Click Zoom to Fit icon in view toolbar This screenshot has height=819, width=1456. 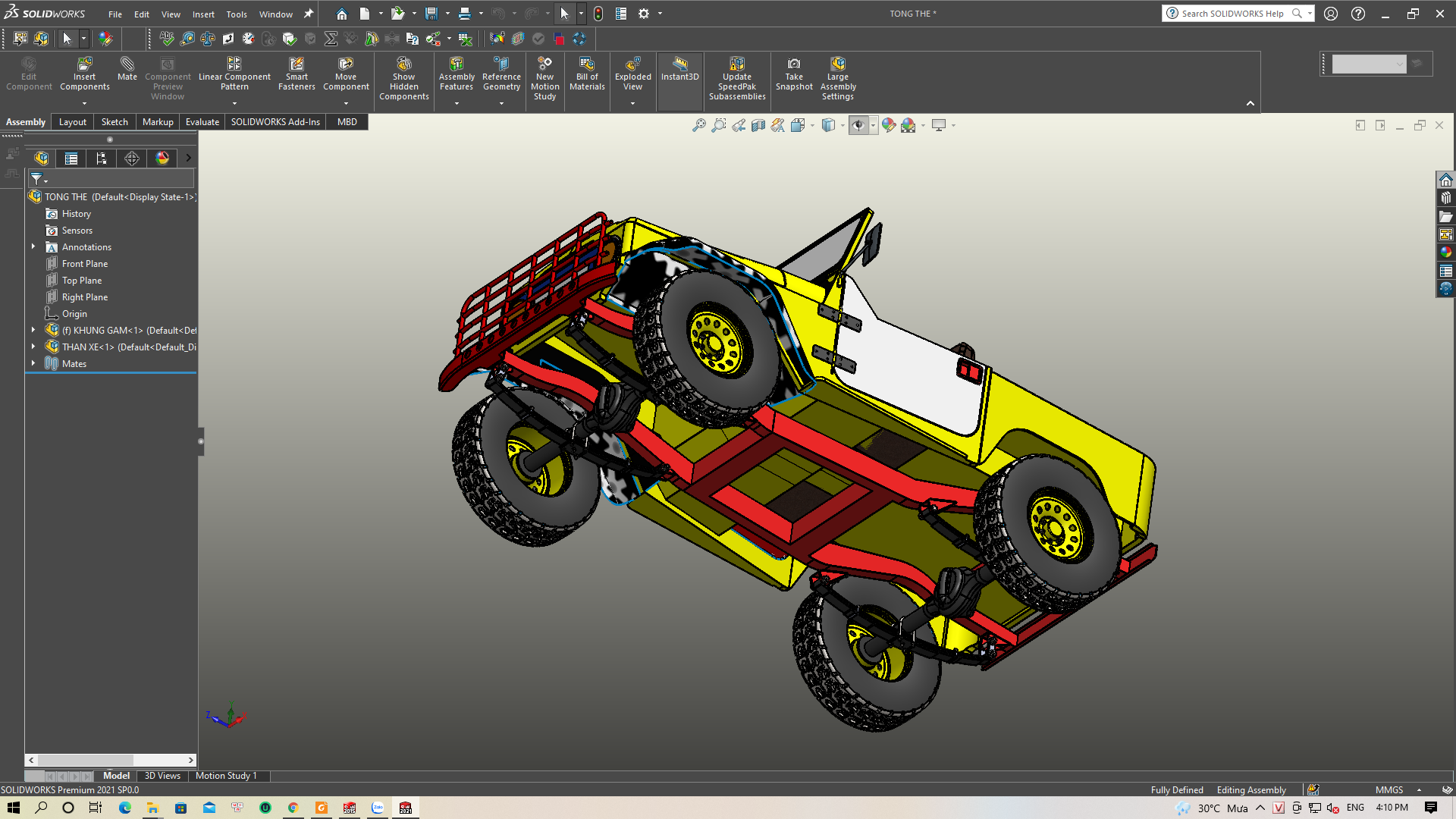coord(698,125)
